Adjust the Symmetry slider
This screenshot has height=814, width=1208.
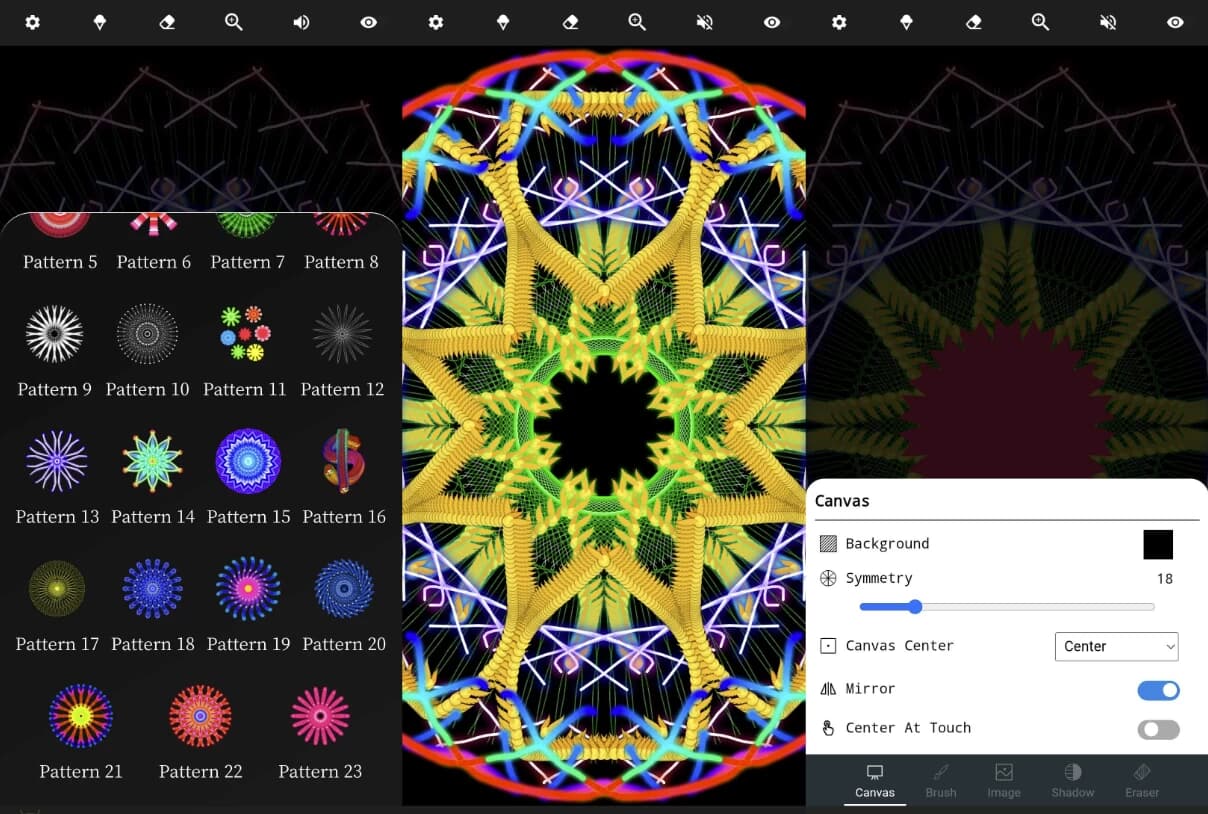[x=915, y=607]
